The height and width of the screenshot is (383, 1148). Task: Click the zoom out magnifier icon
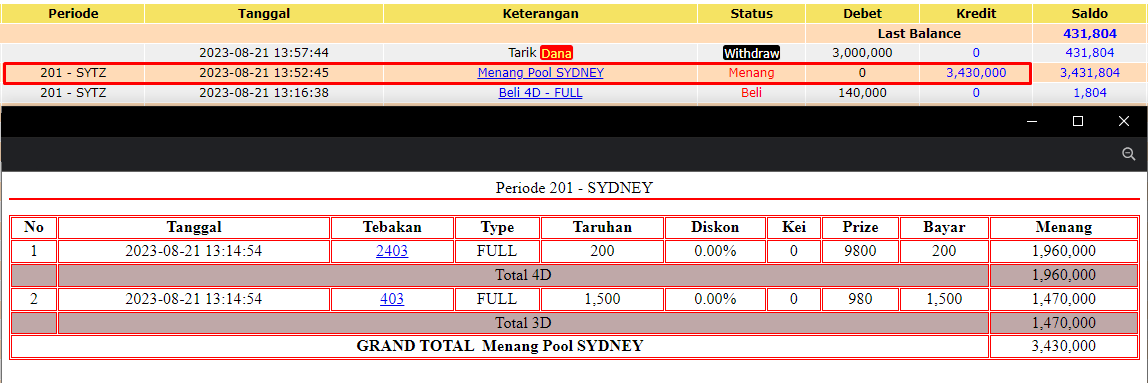click(x=1128, y=154)
